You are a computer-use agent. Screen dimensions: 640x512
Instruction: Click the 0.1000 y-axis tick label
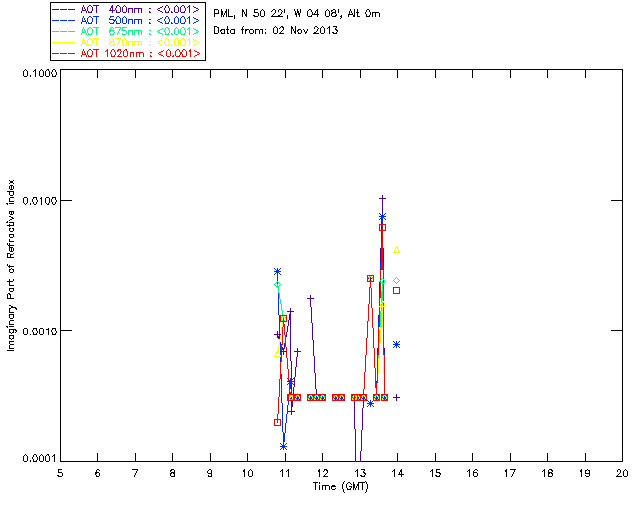pos(39,73)
